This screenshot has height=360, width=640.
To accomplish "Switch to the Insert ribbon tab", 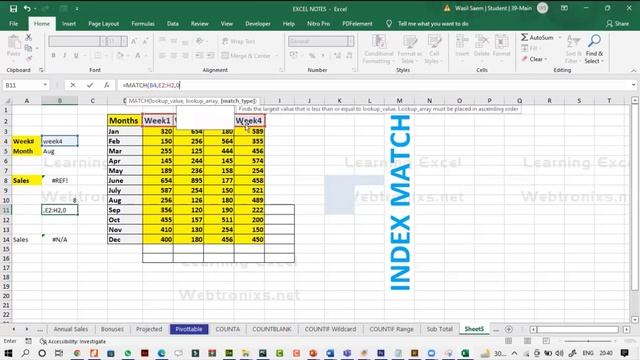I will pos(69,24).
